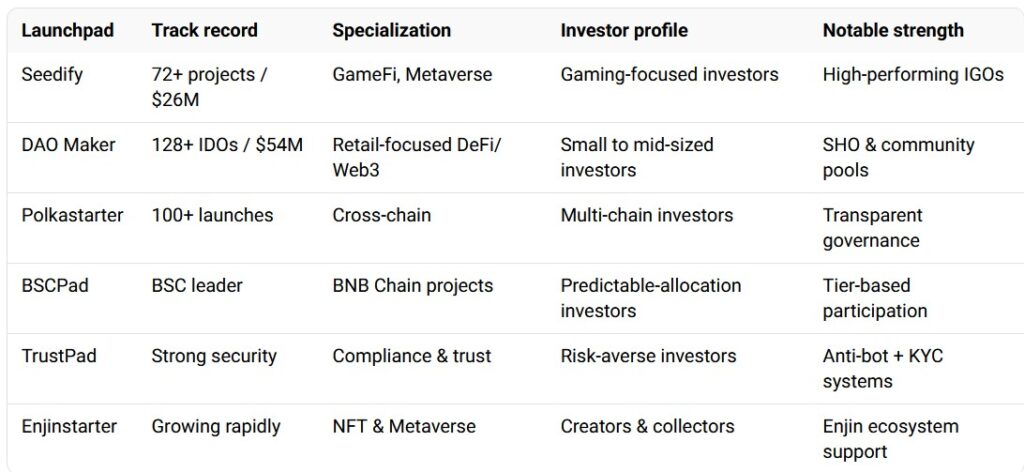
Task: Click the "GameFi, Metaverse" specialization cell
Action: click(412, 74)
